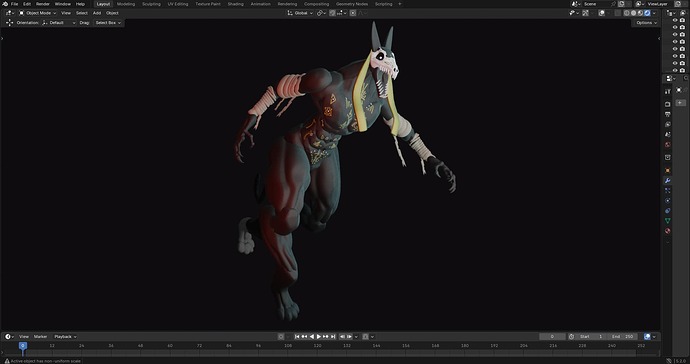The width and height of the screenshot is (690, 364).
Task: Open the Physics properties tab
Action: (668, 201)
